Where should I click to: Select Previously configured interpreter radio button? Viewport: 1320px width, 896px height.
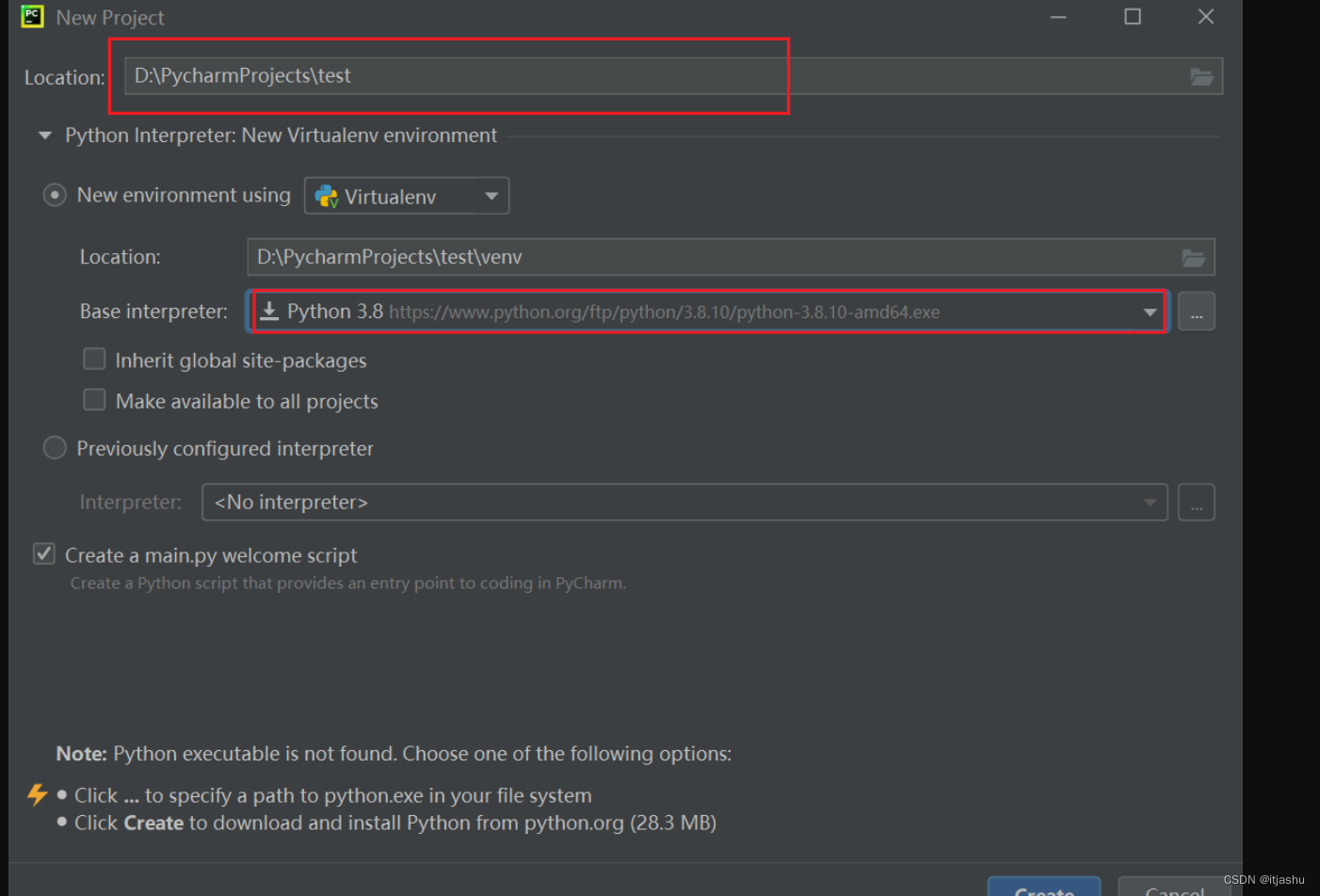click(55, 448)
